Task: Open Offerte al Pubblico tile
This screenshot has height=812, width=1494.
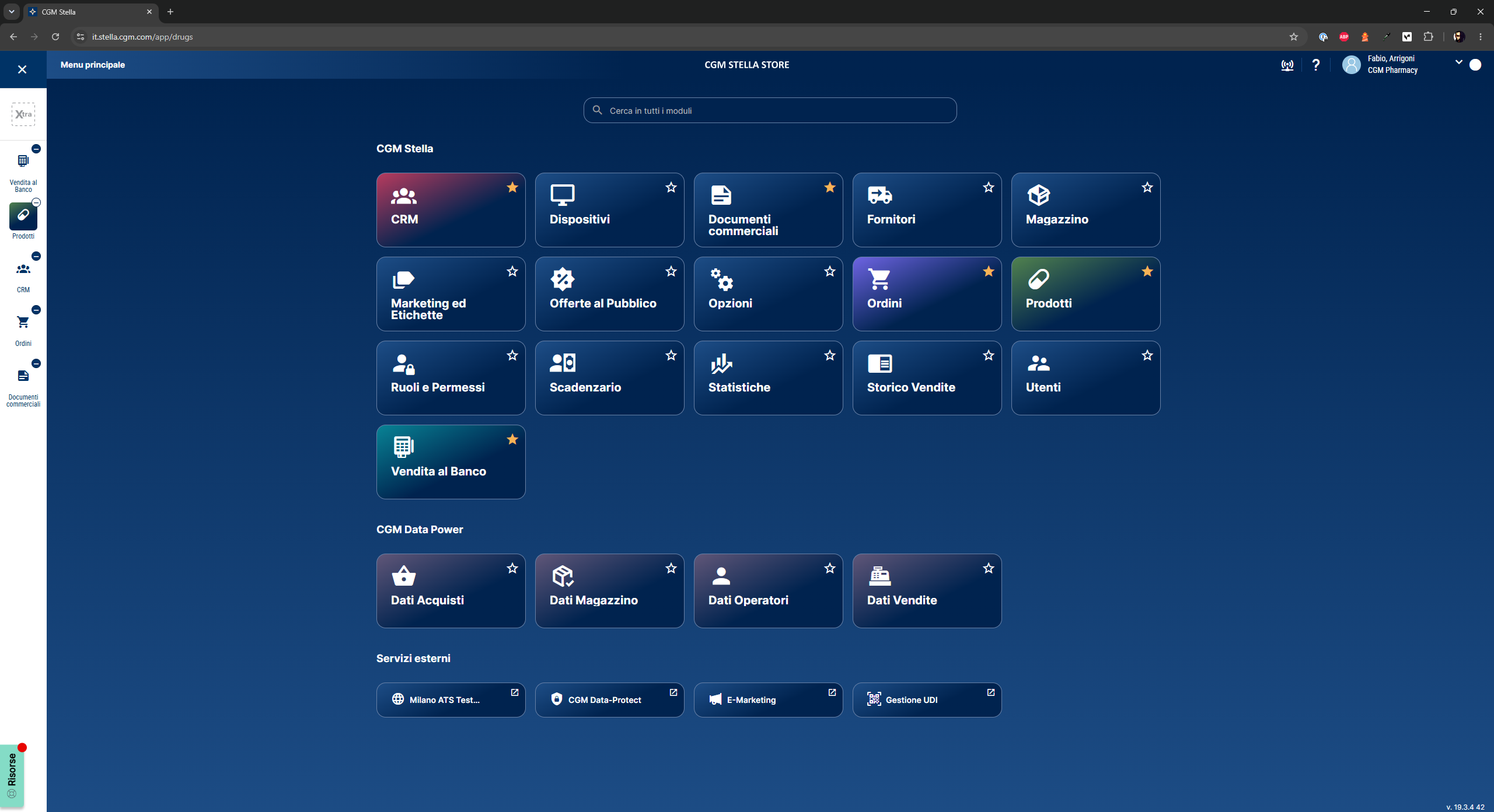Action: point(609,293)
